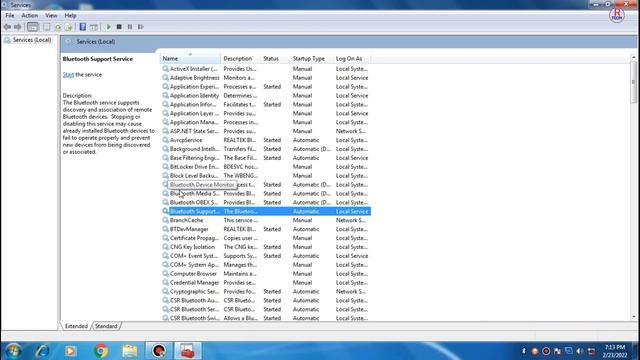Click the Start the service link
640x360 pixels.
68,75
